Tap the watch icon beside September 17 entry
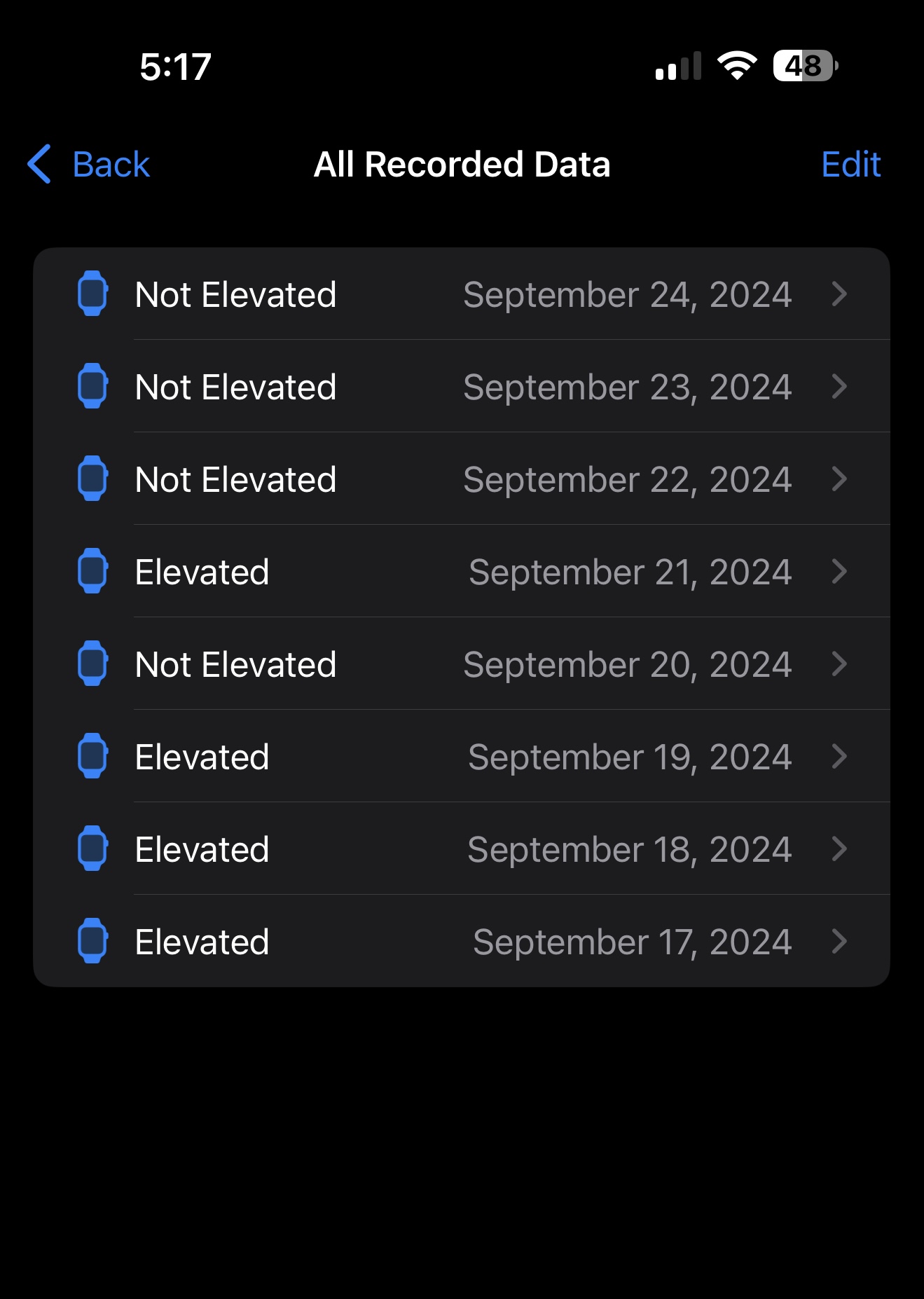This screenshot has height=1299, width=924. pyautogui.click(x=92, y=941)
